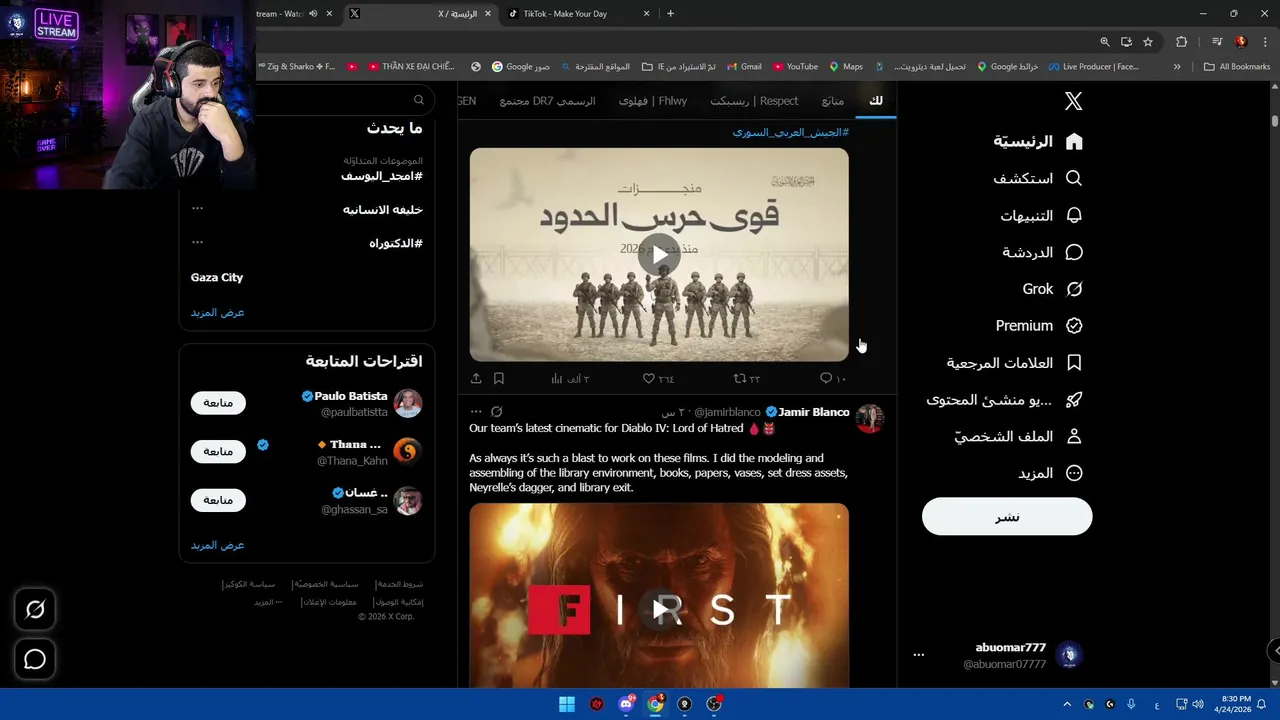Viewport: 1280px width, 720px height.
Task: Follow ghassan_sa
Action: [x=218, y=500]
